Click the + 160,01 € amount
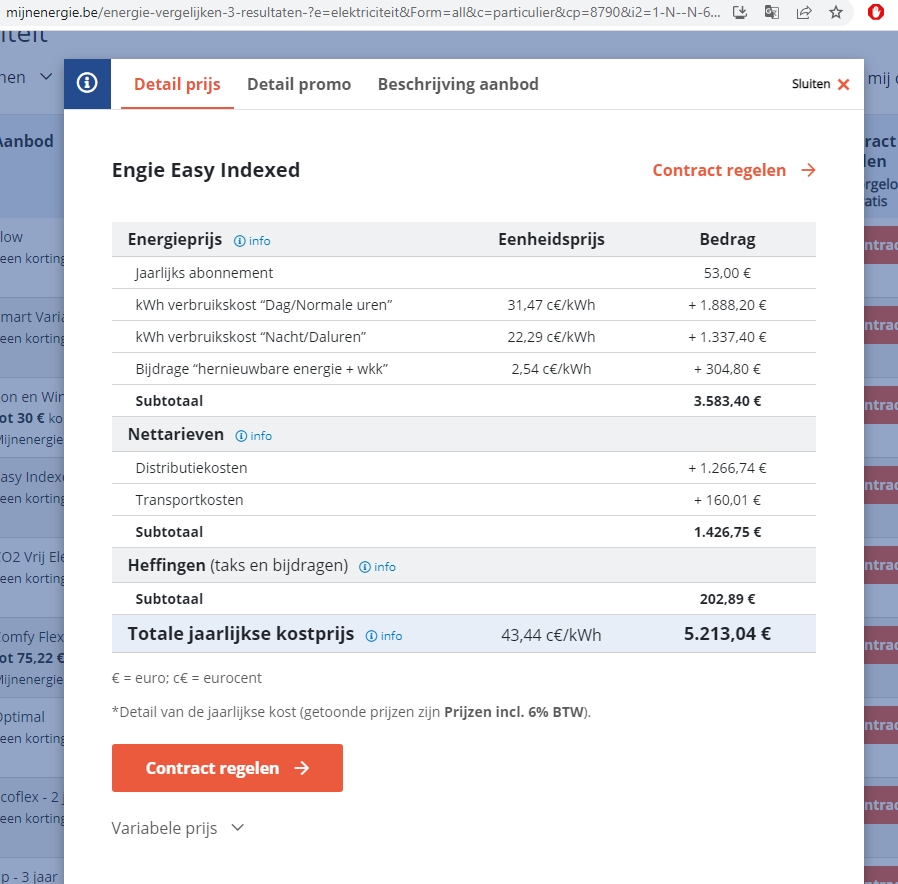The height and width of the screenshot is (884, 898). pos(727,500)
